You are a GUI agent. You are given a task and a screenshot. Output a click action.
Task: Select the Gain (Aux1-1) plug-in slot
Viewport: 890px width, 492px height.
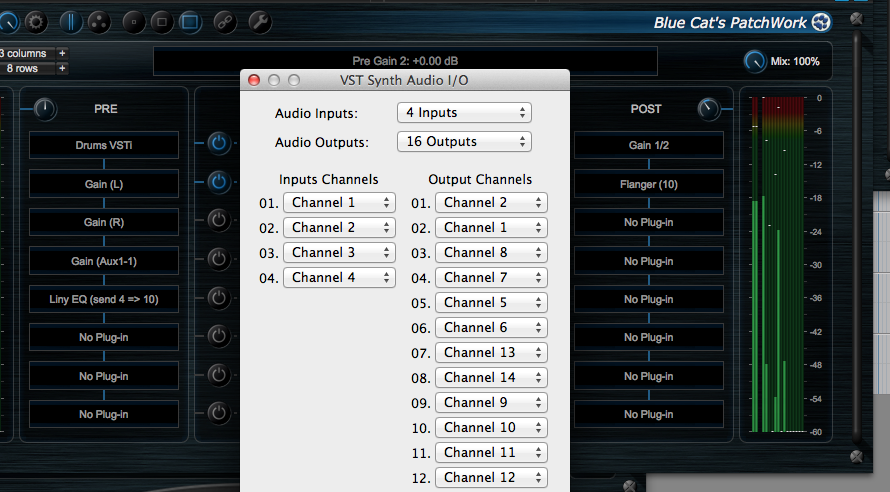[104, 261]
